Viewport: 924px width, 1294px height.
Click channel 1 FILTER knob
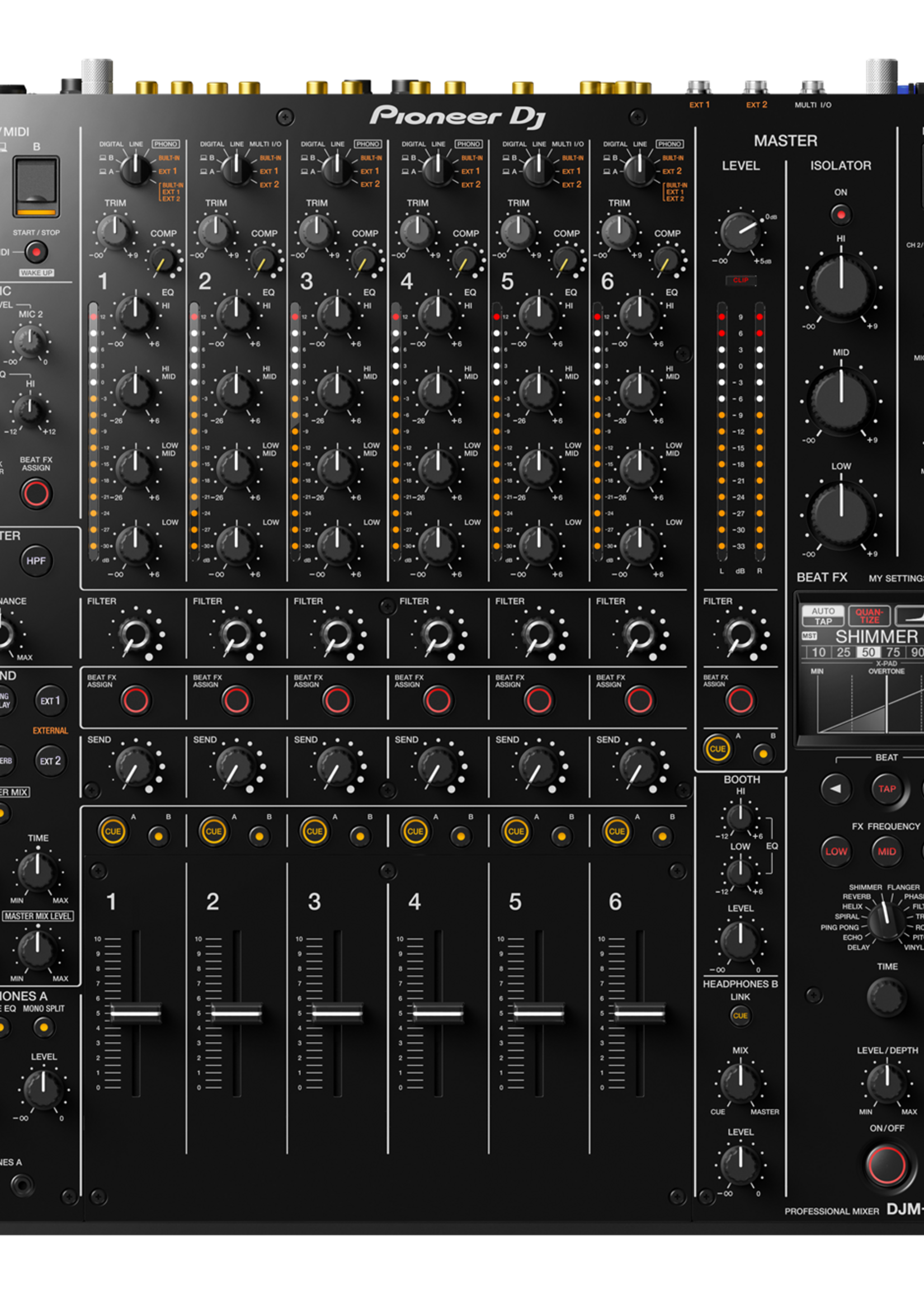(x=135, y=634)
